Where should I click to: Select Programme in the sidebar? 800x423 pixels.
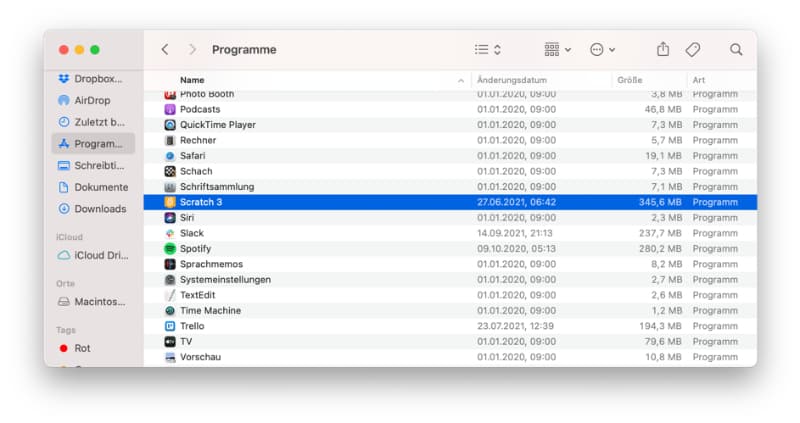(93, 144)
